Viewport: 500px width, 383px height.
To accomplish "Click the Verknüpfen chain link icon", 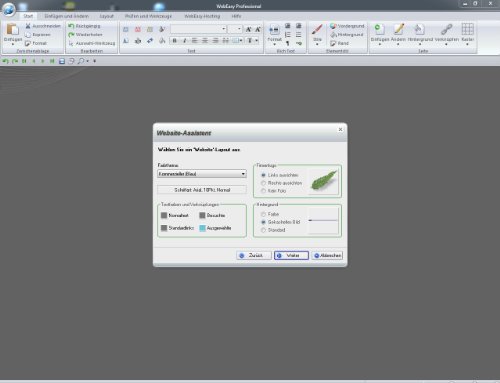I will coord(446,29).
